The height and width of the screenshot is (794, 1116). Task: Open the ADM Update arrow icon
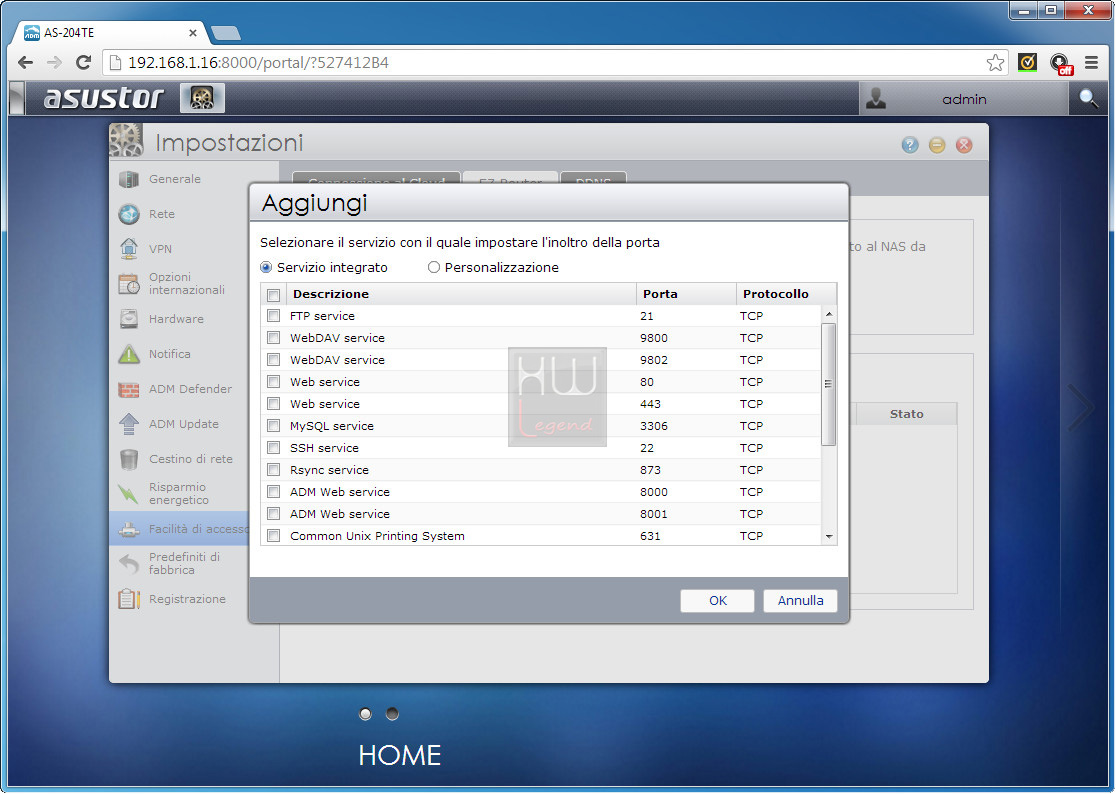coord(129,424)
